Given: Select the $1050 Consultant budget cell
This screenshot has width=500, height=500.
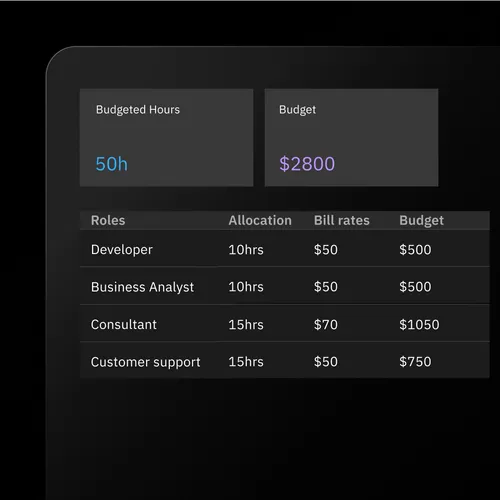Looking at the screenshot, I should tap(419, 325).
